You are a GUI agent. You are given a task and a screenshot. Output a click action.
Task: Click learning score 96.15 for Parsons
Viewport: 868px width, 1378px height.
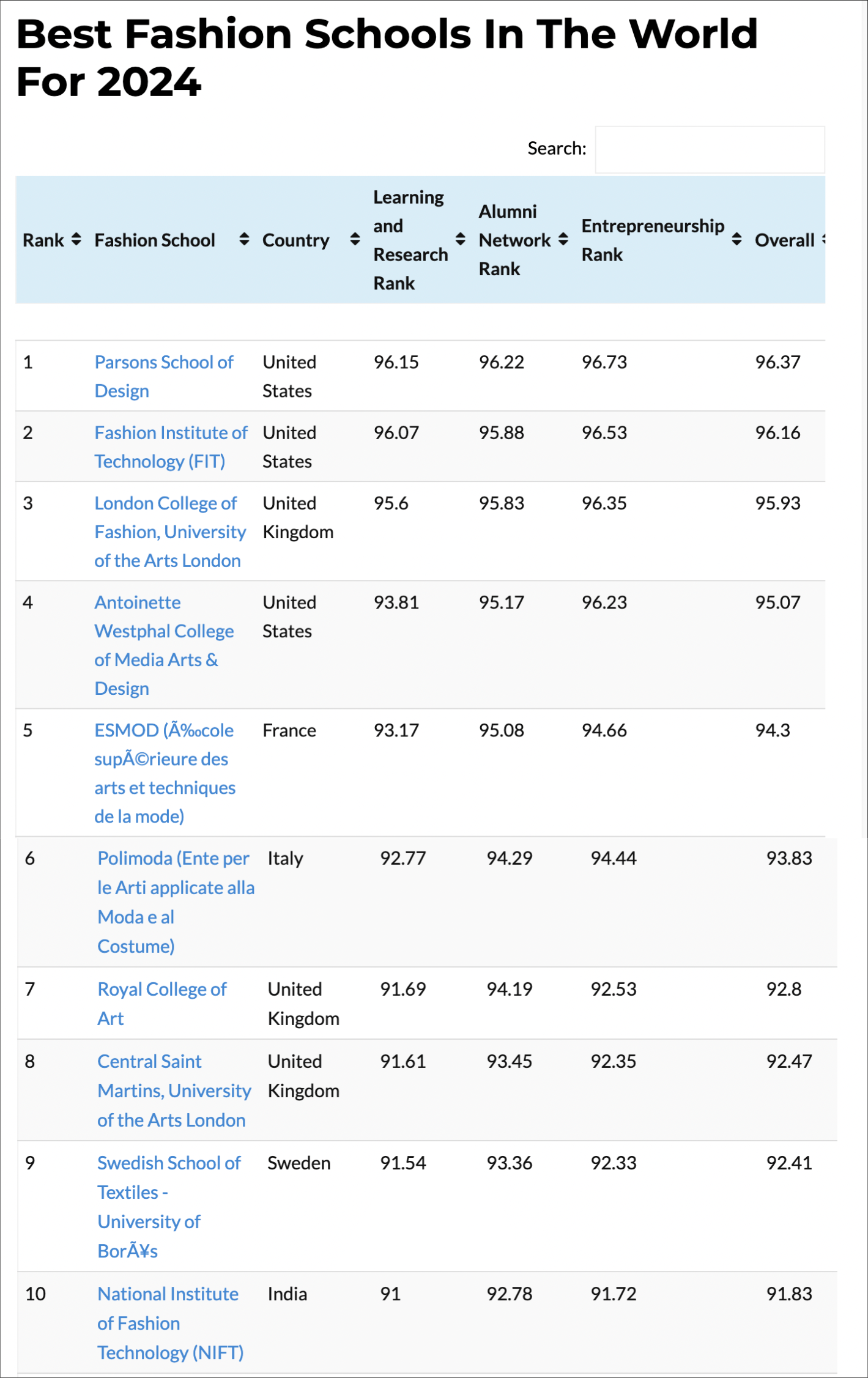click(x=396, y=362)
